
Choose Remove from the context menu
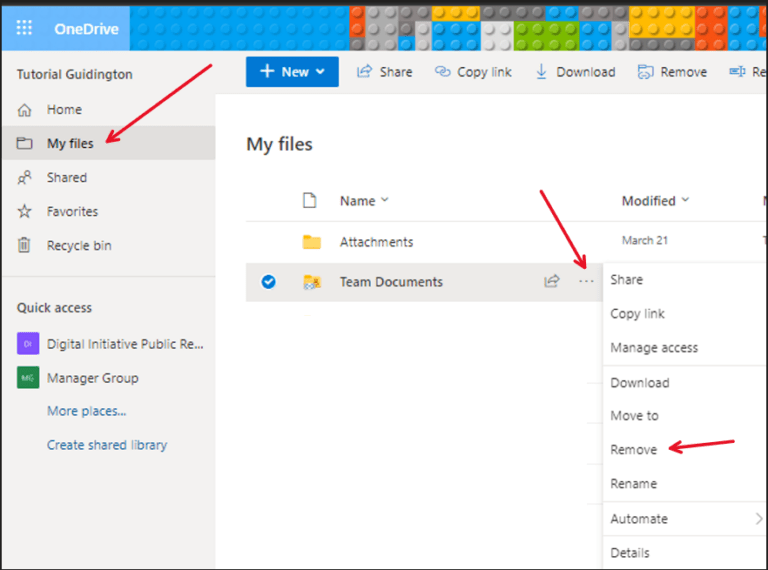634,450
